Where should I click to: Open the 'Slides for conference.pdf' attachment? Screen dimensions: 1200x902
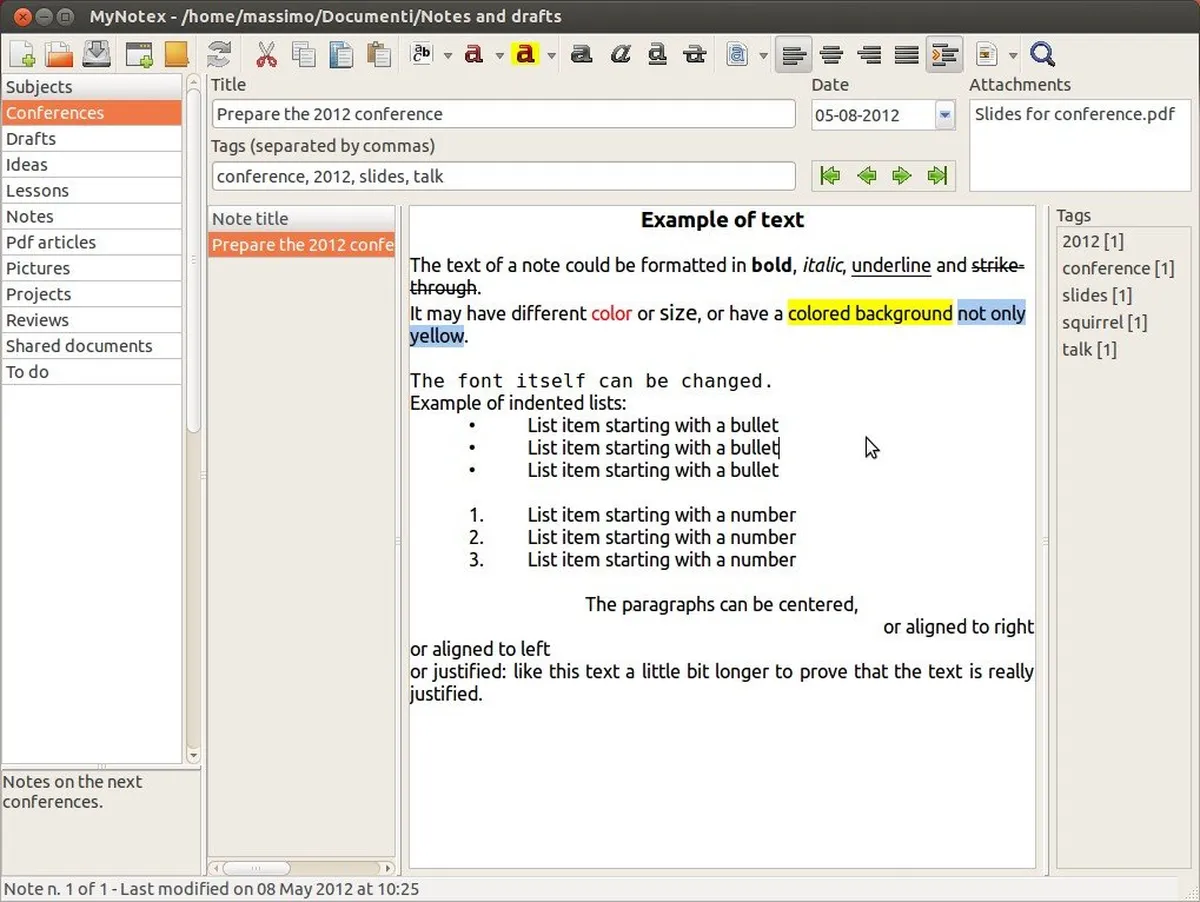1074,114
